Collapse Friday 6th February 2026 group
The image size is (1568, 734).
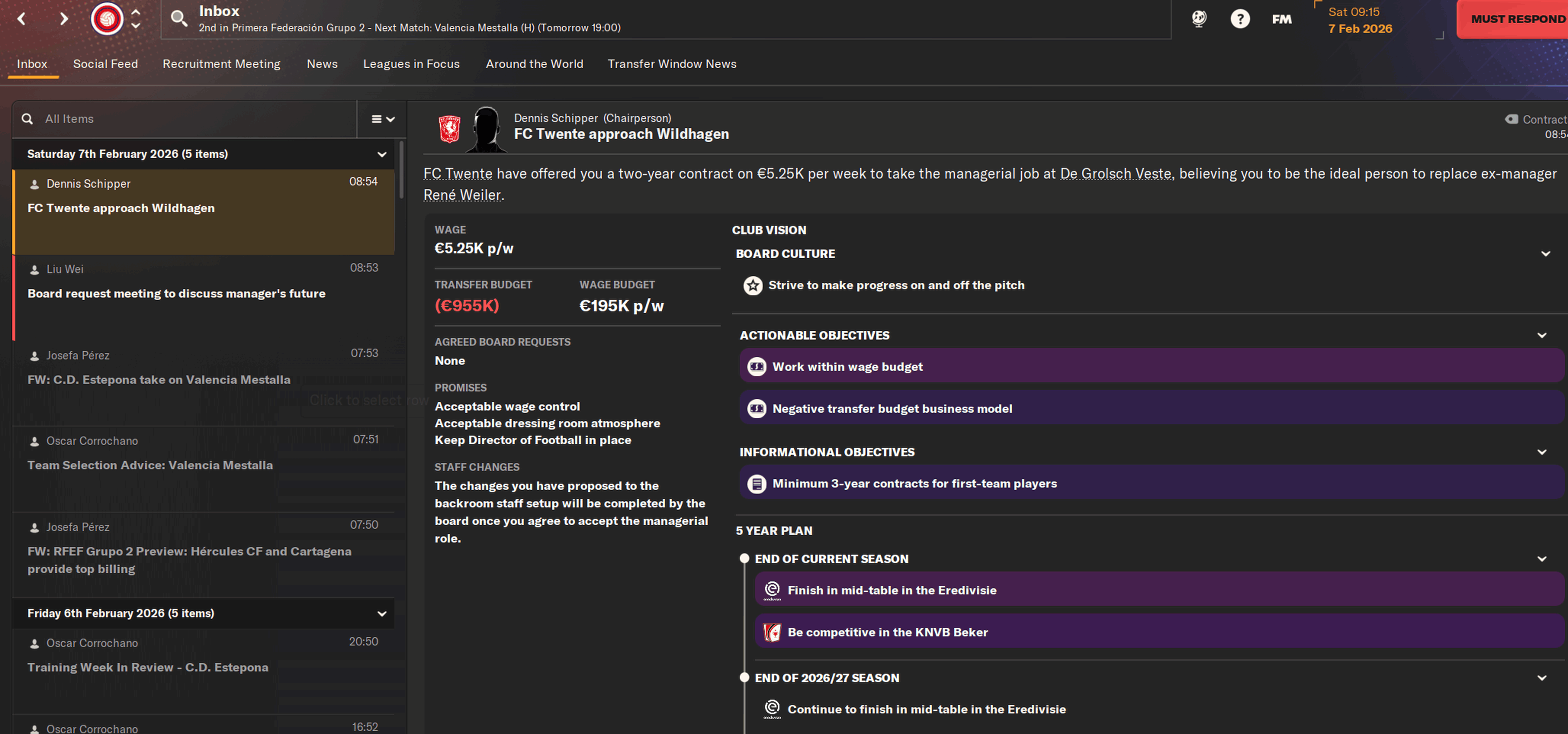click(382, 613)
